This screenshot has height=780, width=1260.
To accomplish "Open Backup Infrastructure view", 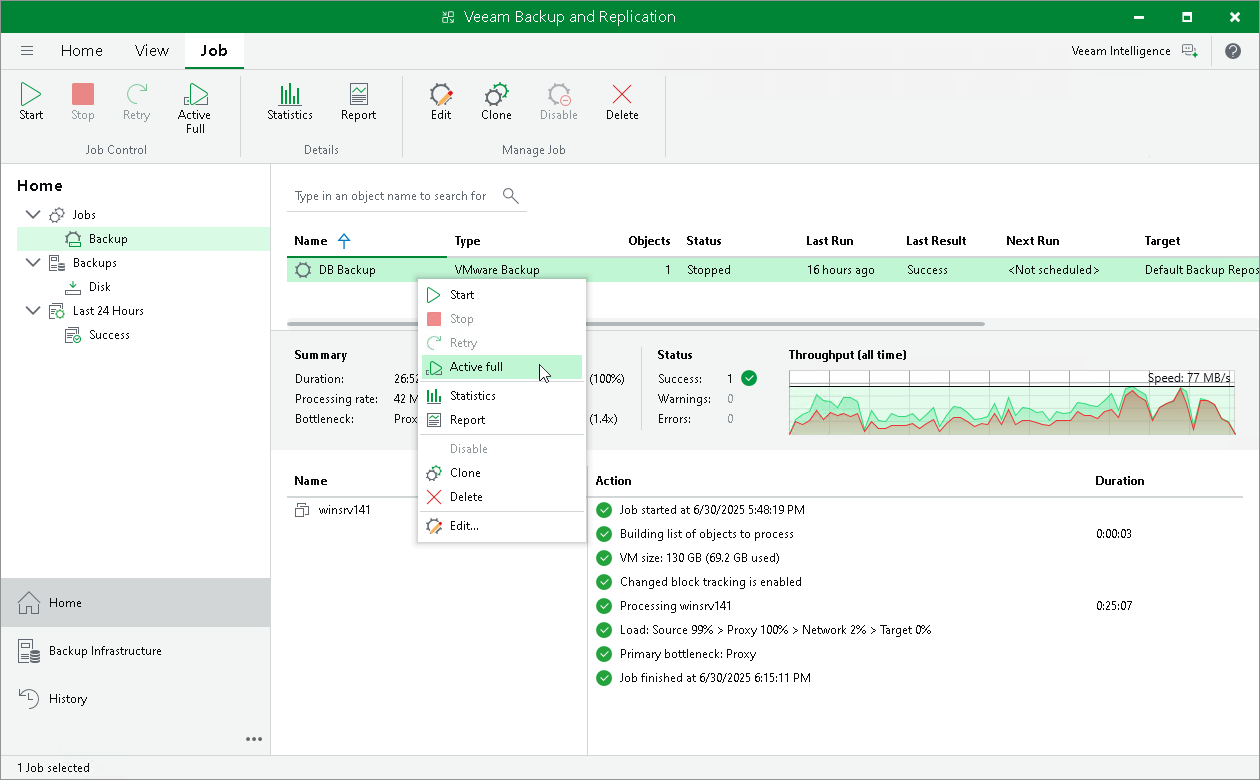I will (x=135, y=651).
